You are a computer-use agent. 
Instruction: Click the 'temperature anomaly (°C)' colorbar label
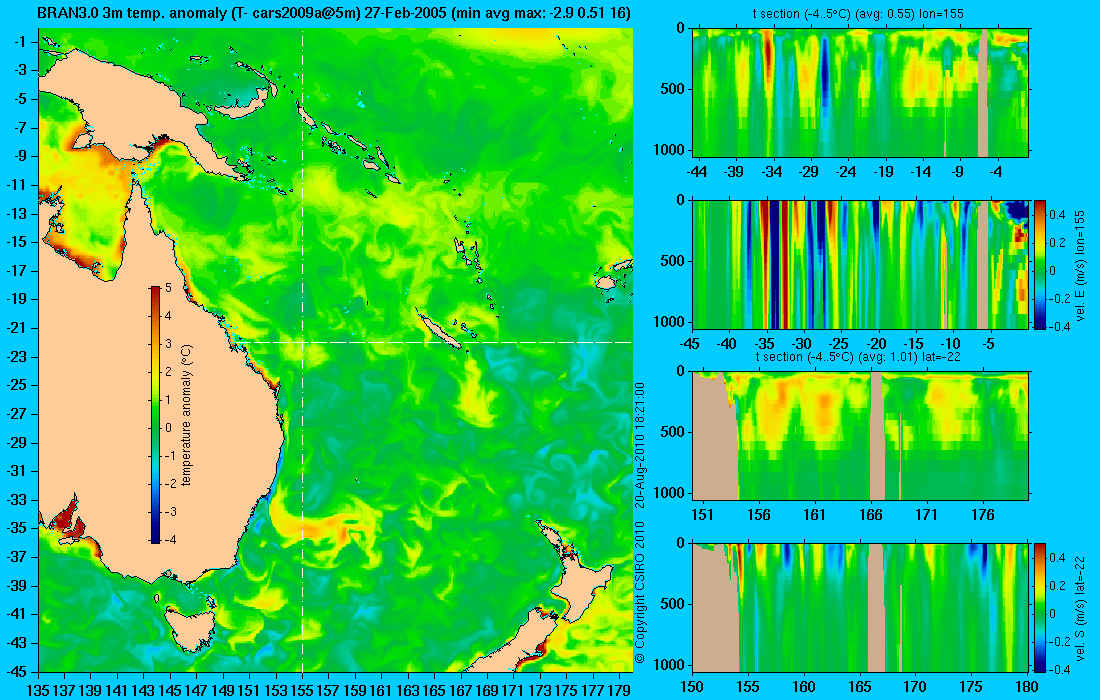pyautogui.click(x=186, y=415)
